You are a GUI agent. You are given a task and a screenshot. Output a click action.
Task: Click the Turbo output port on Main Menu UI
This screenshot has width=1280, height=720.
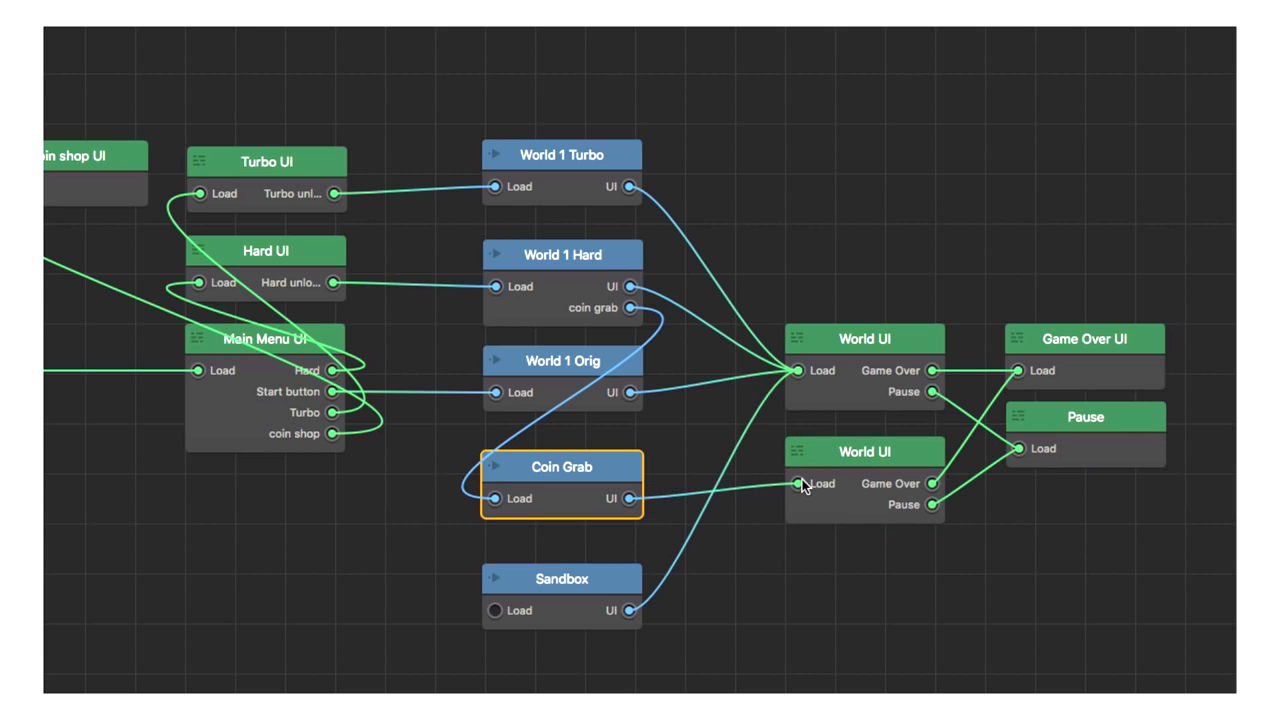tap(333, 413)
